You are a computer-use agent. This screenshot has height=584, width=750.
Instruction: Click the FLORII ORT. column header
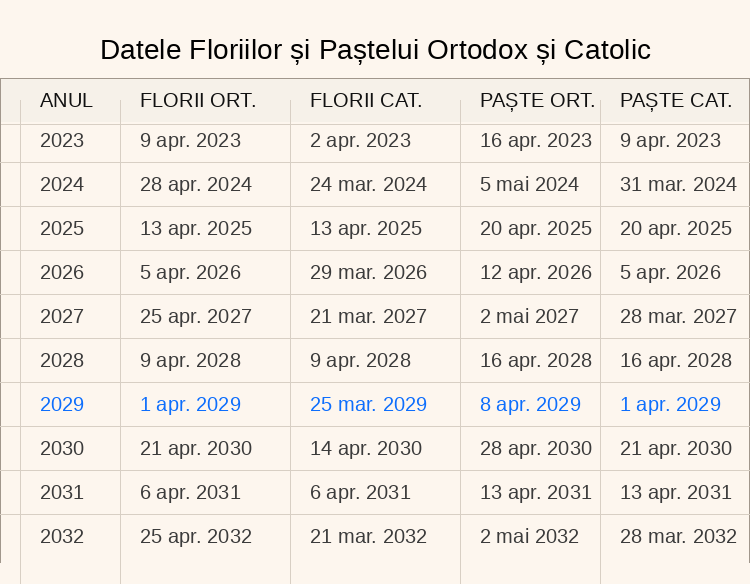[x=198, y=100]
